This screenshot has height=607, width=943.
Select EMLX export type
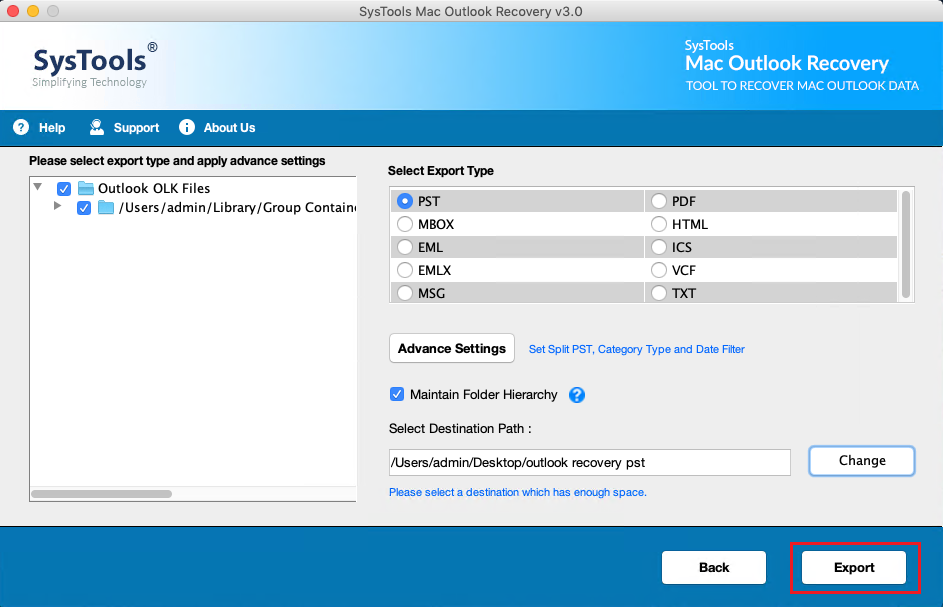405,270
